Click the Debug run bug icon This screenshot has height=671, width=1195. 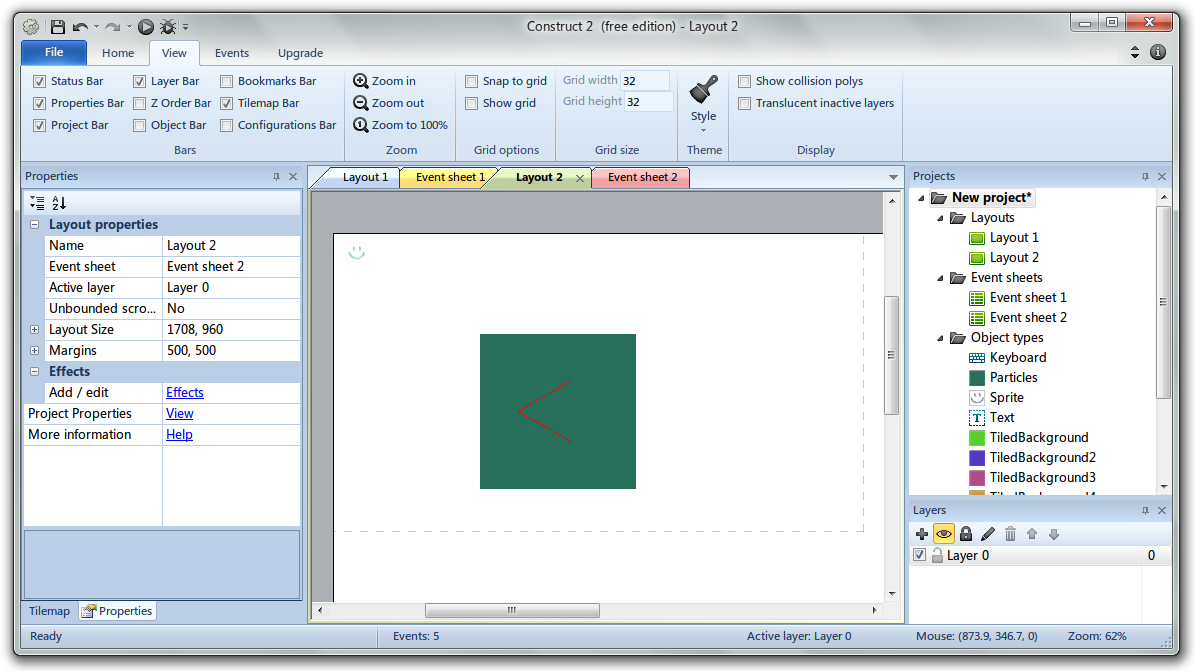click(x=168, y=27)
